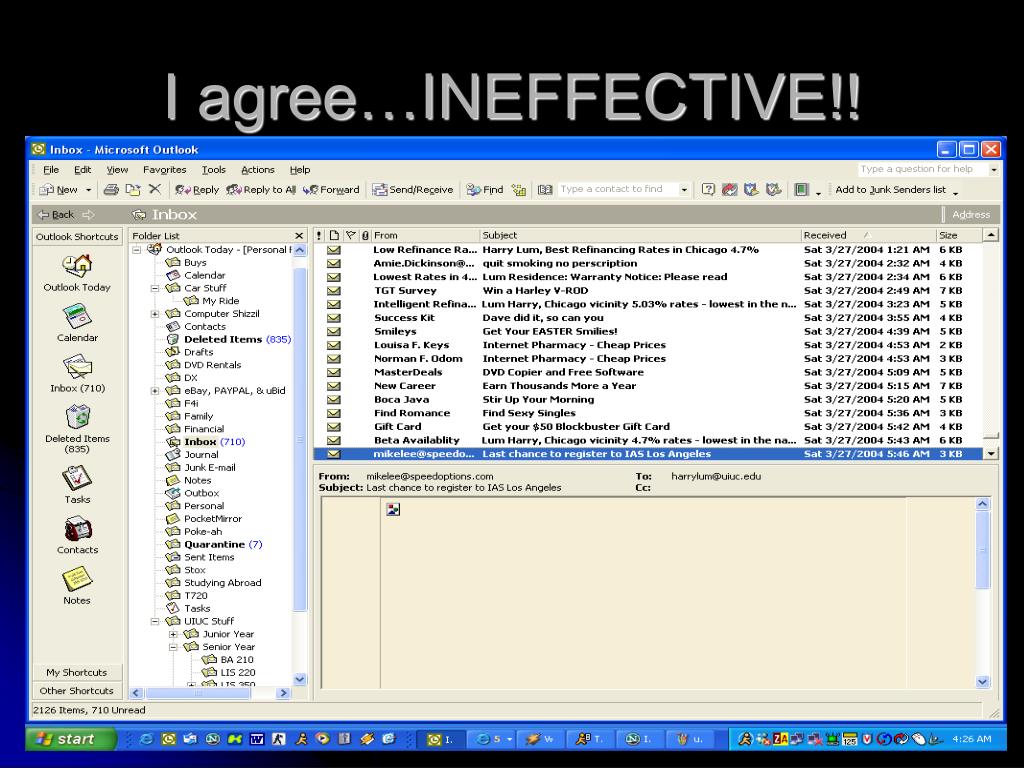Click the ZoneAlarm ZA tray icon
Image resolution: width=1024 pixels, height=768 pixels.
click(x=780, y=739)
